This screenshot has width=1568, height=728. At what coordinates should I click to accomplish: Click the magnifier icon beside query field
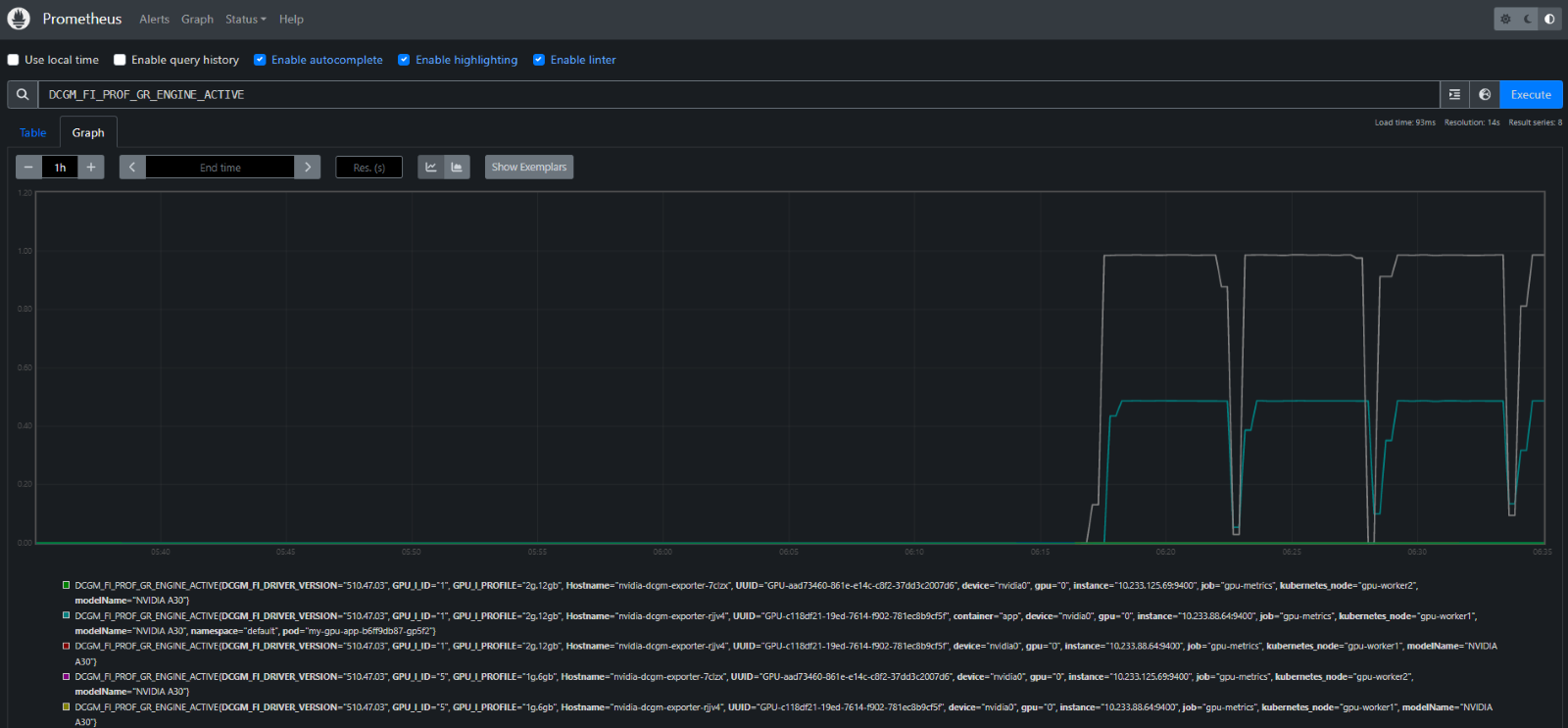tap(23, 95)
